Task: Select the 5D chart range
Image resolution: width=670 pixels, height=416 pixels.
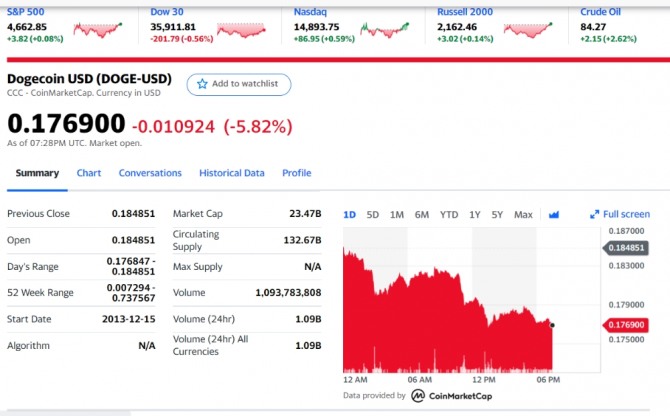Action: coord(373,214)
